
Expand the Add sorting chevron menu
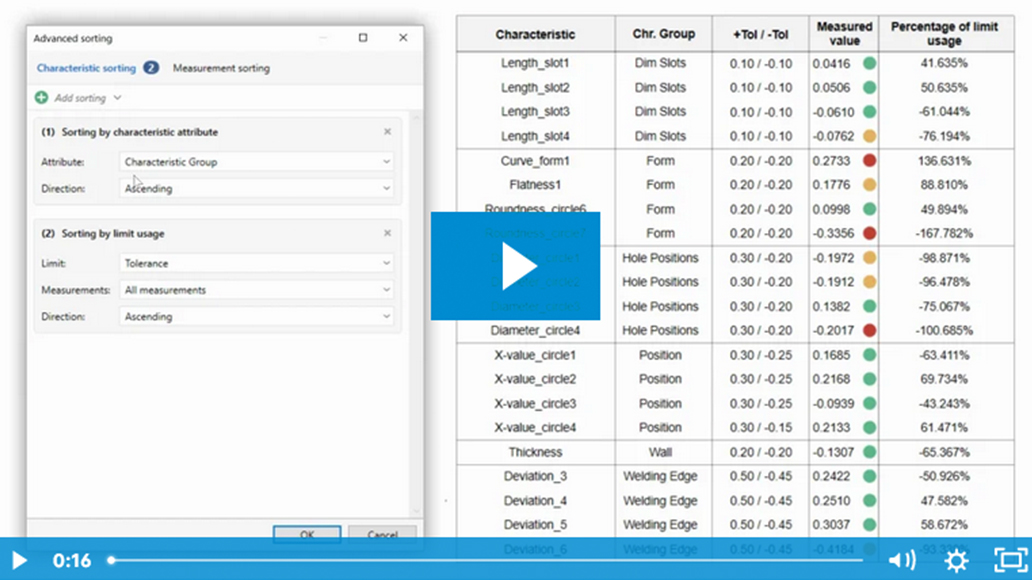(117, 98)
